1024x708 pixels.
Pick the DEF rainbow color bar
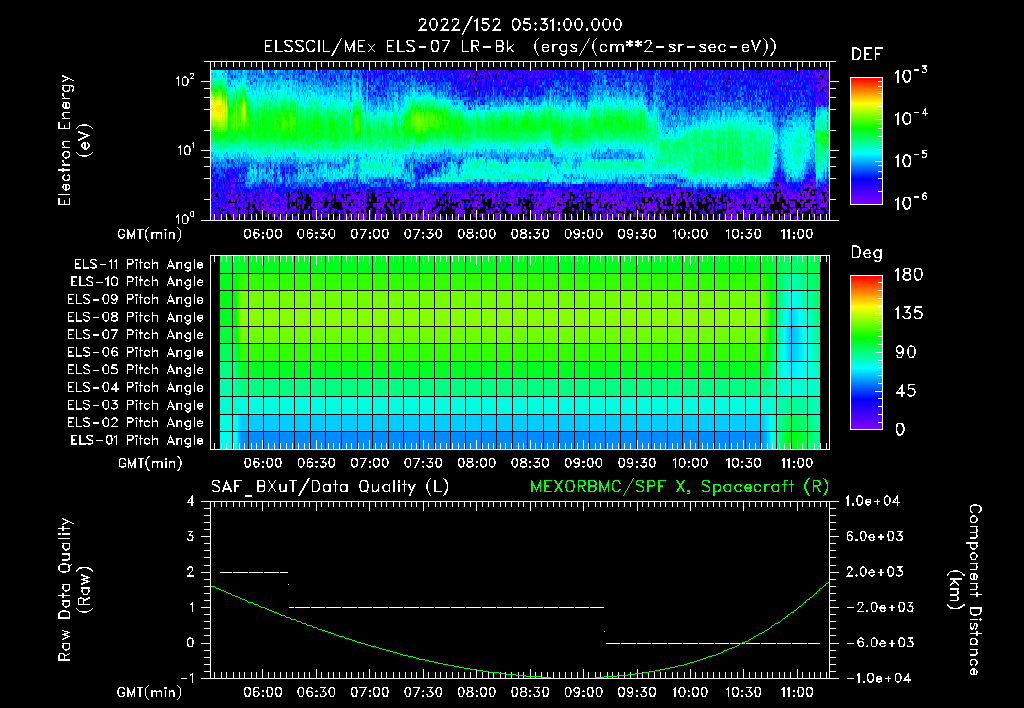(x=867, y=140)
